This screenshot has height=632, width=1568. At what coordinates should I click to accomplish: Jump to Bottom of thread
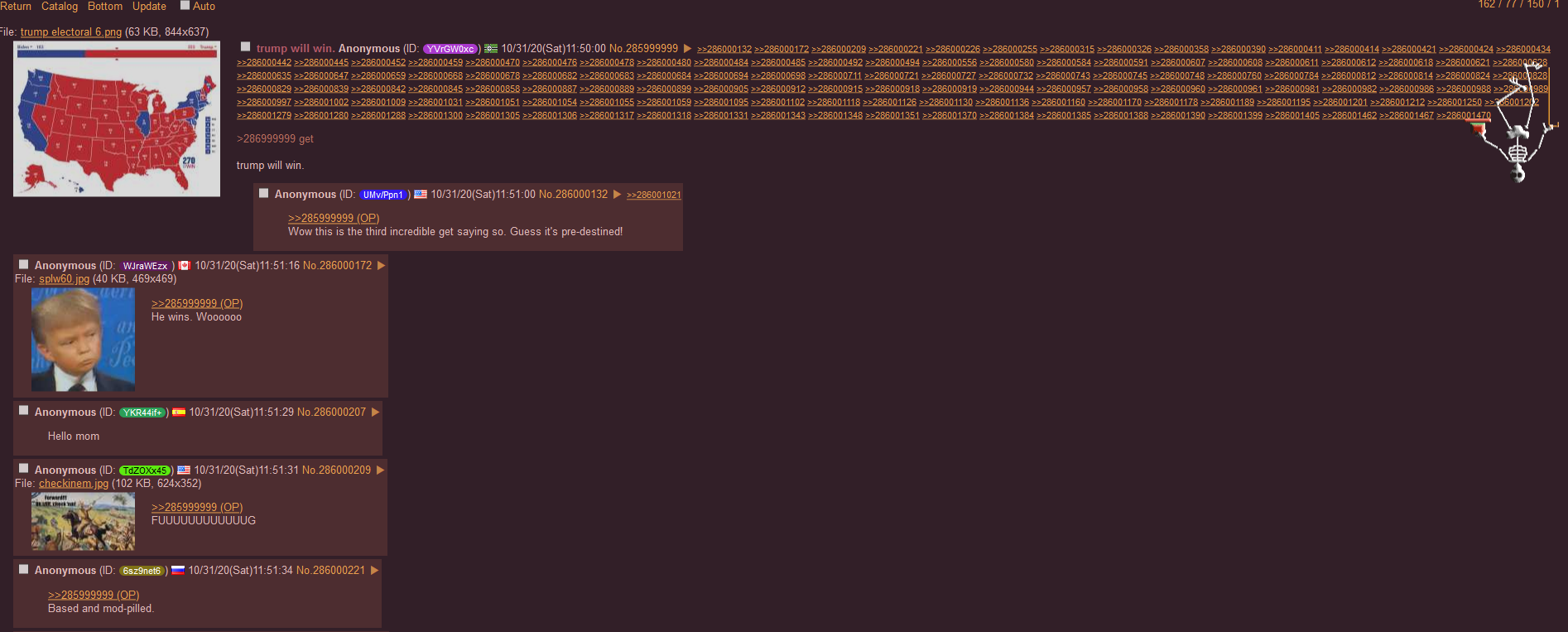pyautogui.click(x=105, y=6)
